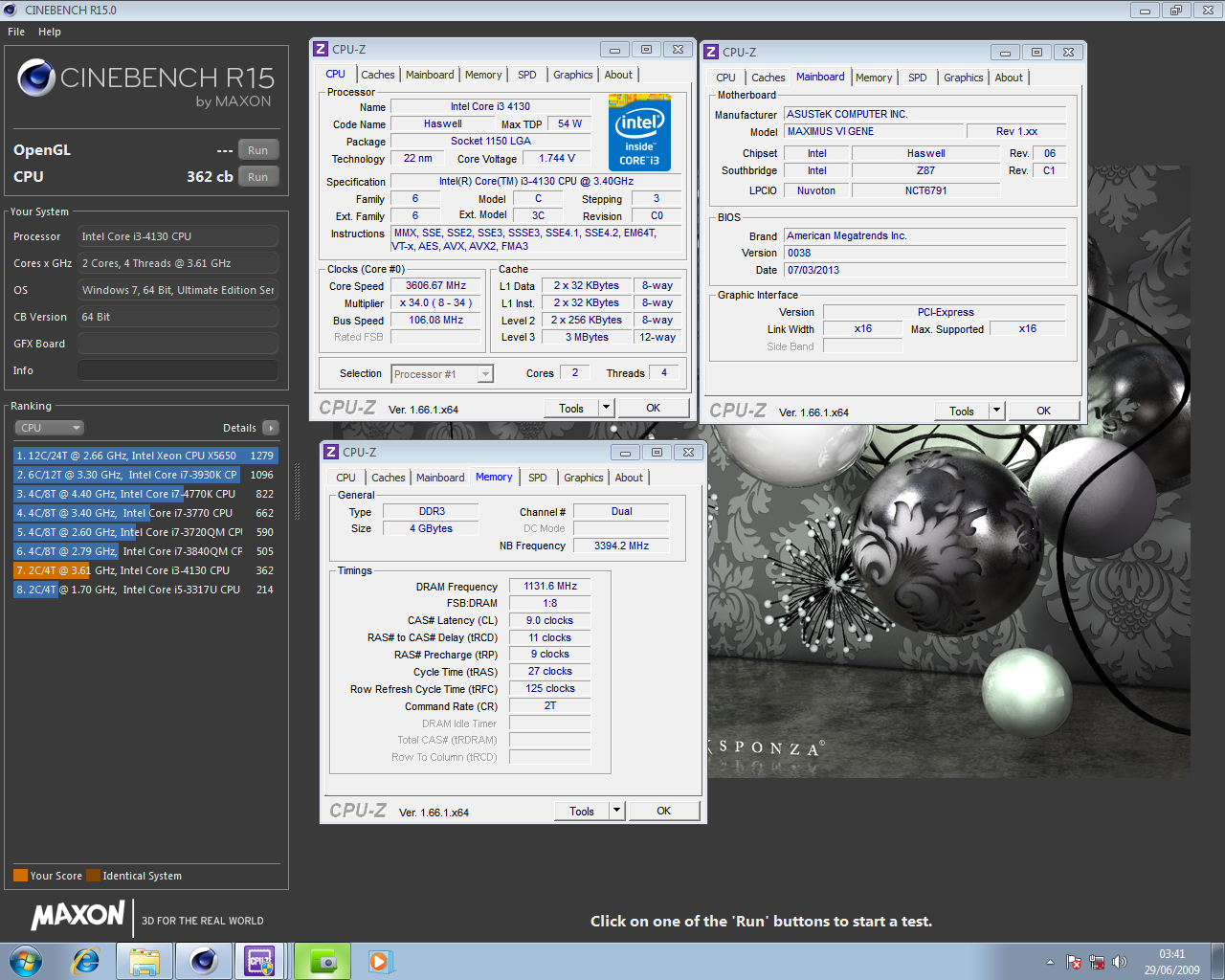The image size is (1225, 980).
Task: Select Memory tab in the CPU-Z Mainboard window
Action: pyautogui.click(x=874, y=78)
